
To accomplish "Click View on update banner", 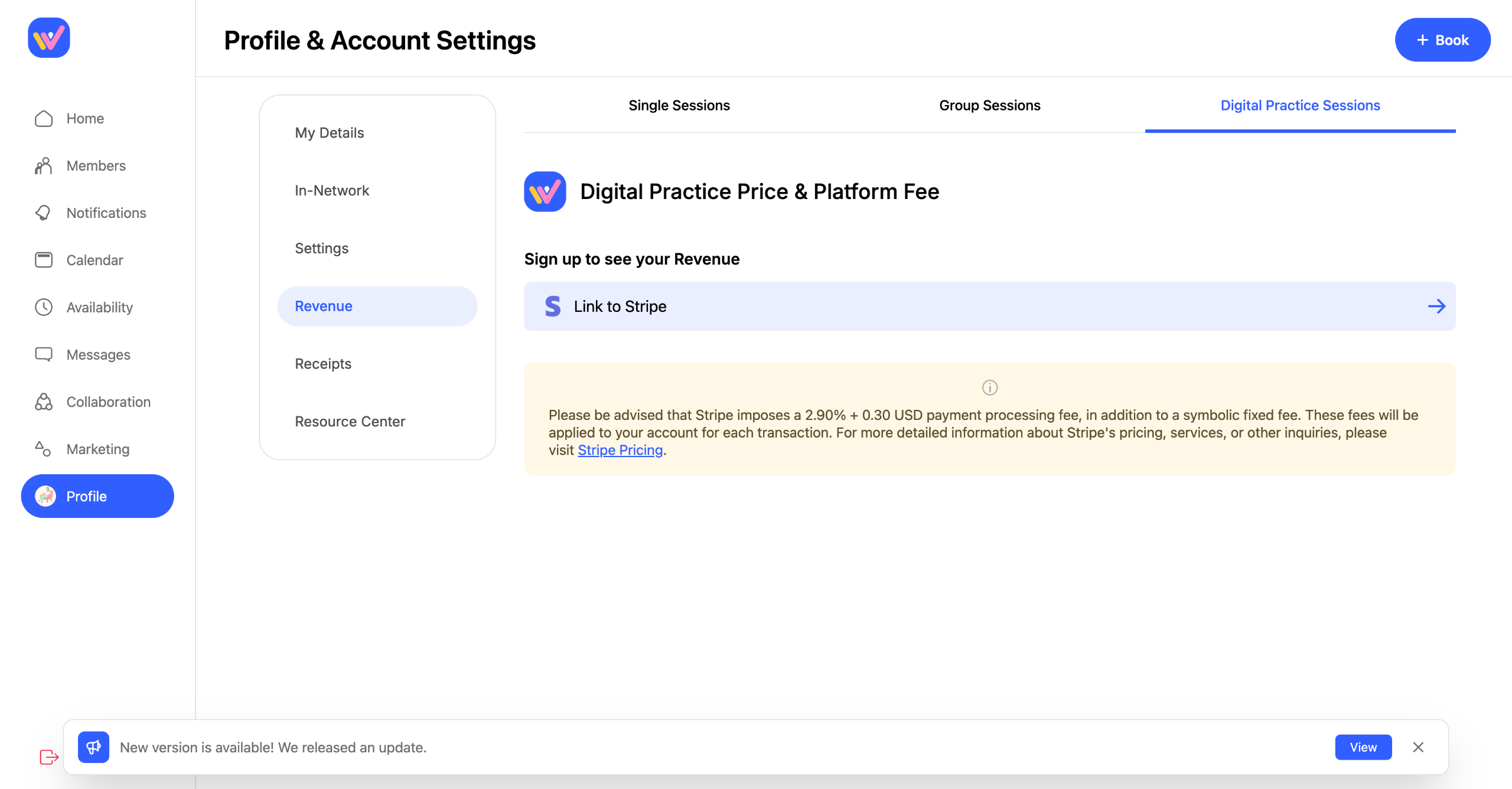I will [x=1363, y=748].
